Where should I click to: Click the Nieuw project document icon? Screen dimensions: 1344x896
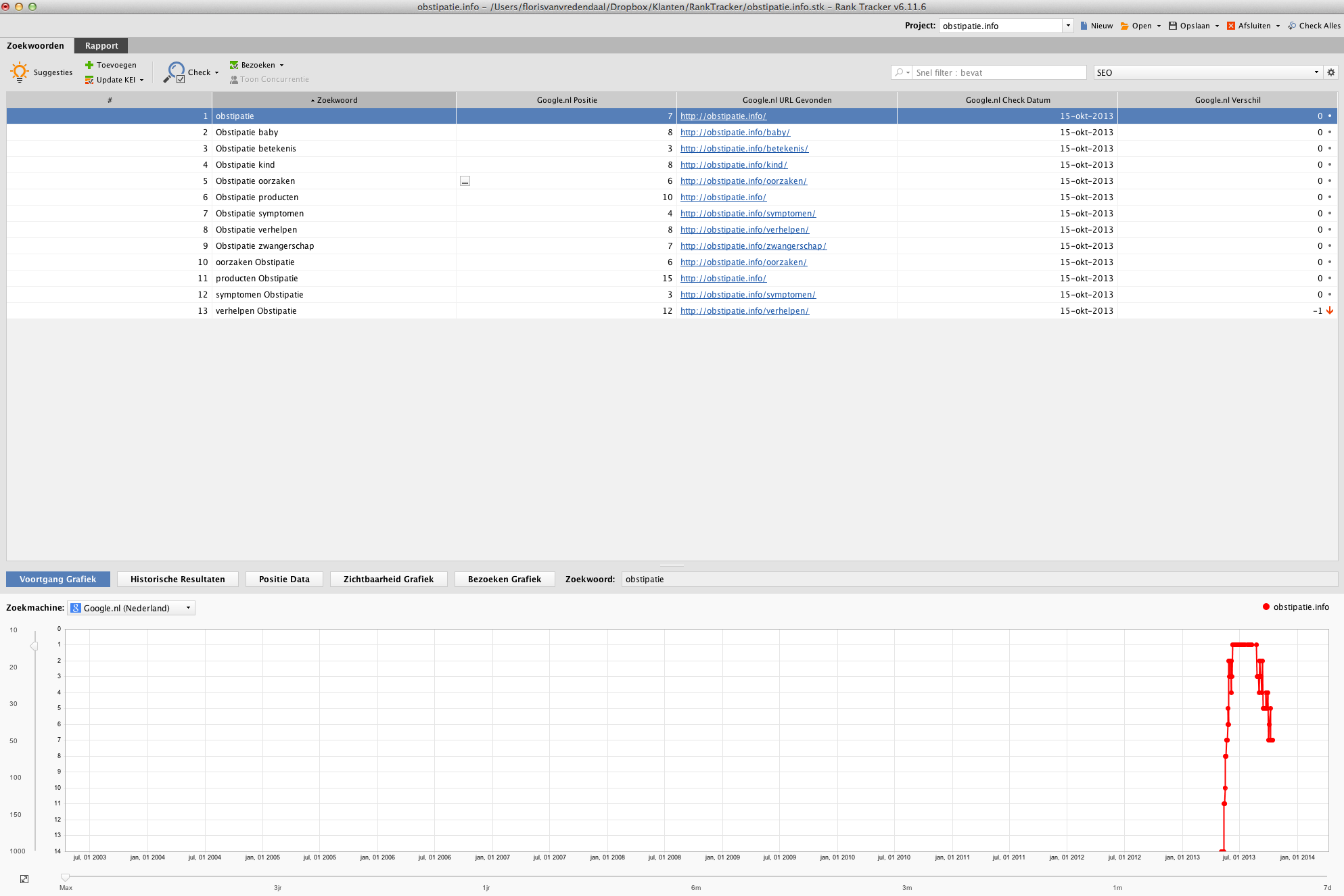tap(1084, 26)
